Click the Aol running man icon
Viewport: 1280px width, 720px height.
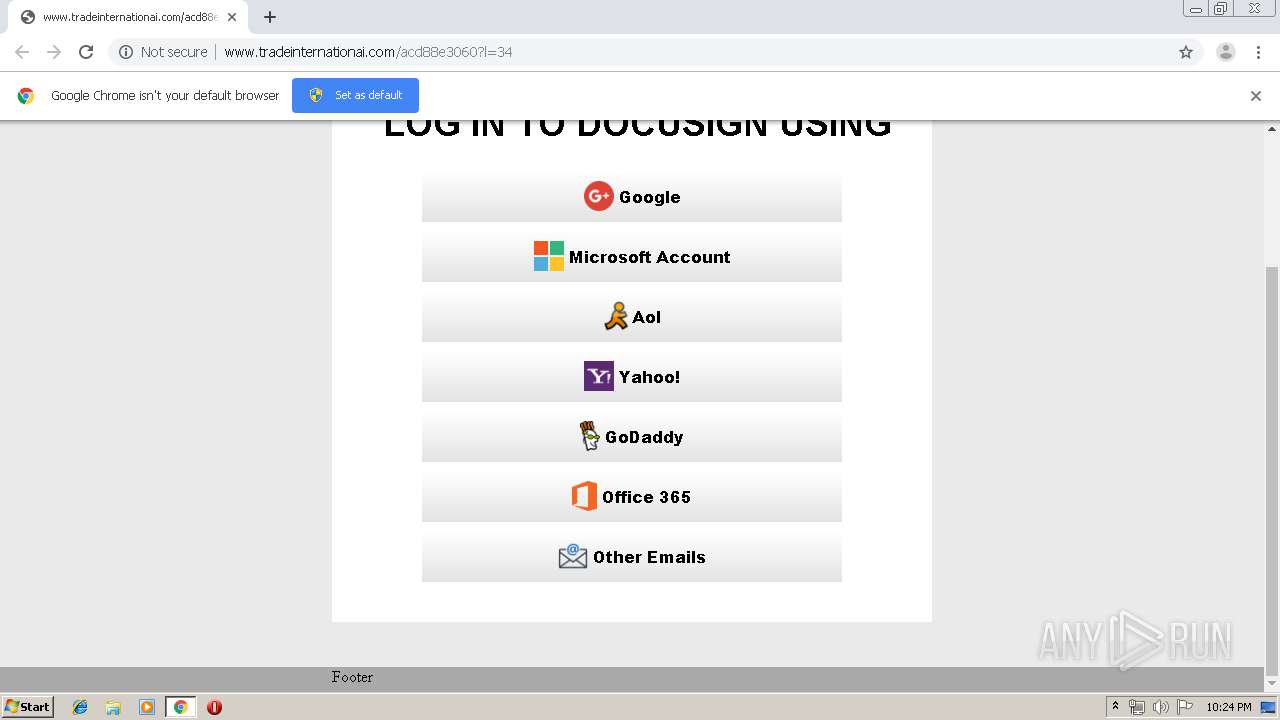(615, 316)
